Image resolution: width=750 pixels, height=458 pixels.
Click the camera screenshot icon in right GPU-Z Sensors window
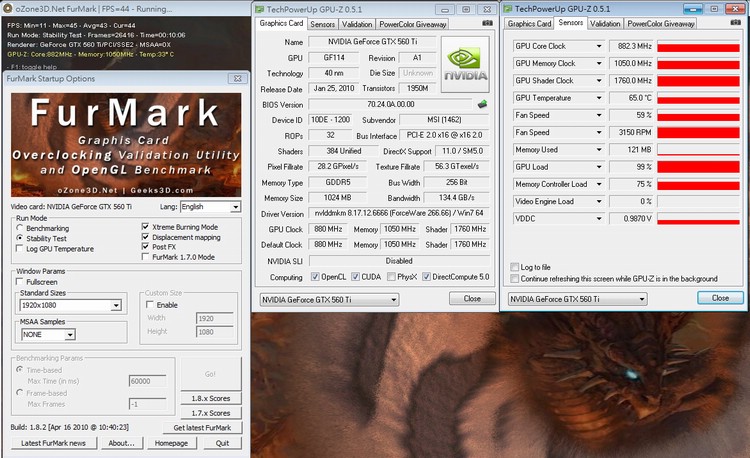(x=736, y=22)
